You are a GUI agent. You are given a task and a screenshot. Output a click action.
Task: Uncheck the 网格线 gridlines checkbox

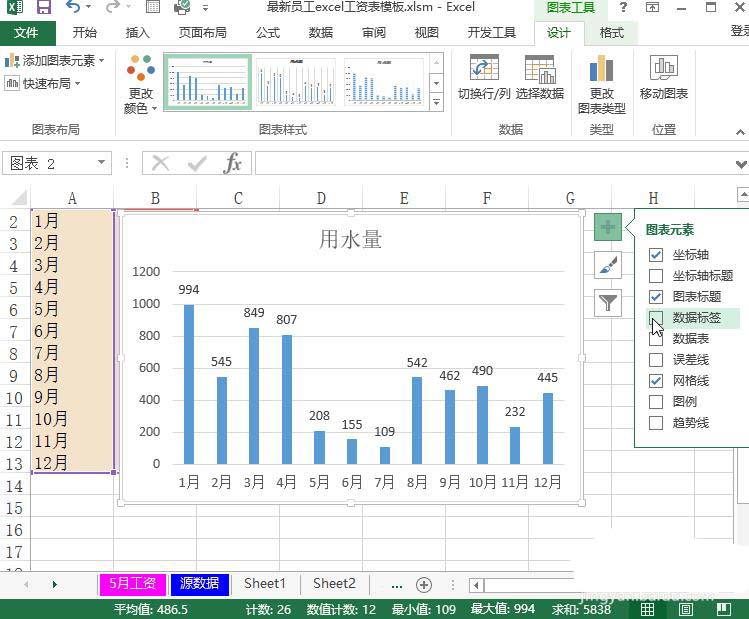(x=656, y=381)
